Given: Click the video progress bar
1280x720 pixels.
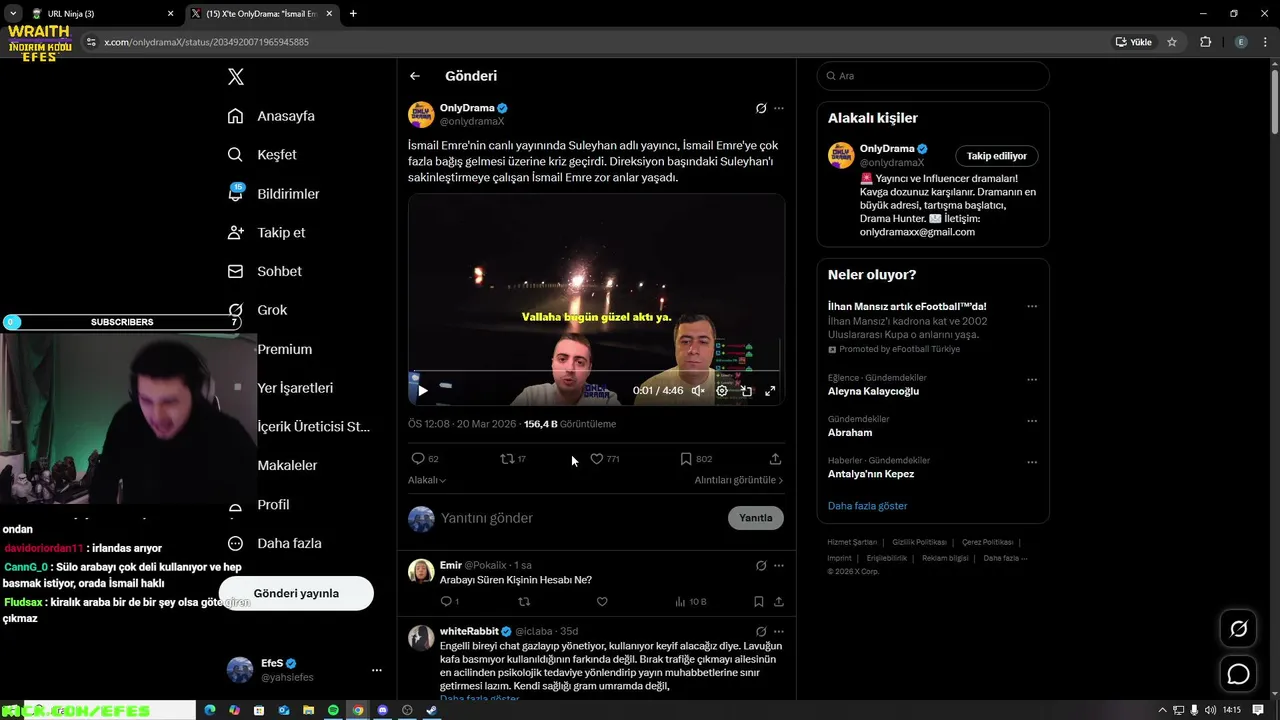Looking at the screenshot, I should (x=596, y=371).
